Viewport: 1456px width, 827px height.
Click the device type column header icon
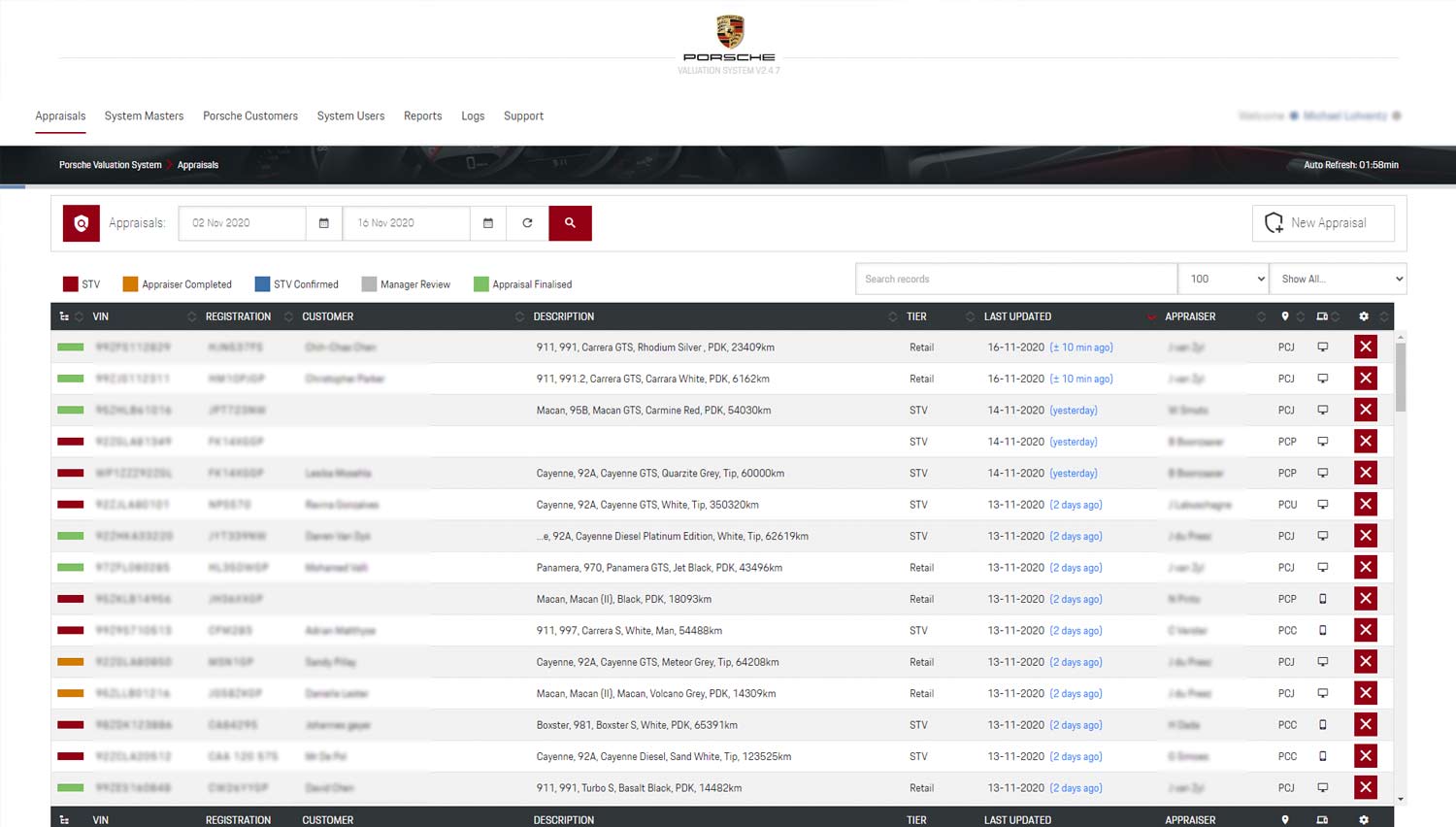click(x=1322, y=316)
